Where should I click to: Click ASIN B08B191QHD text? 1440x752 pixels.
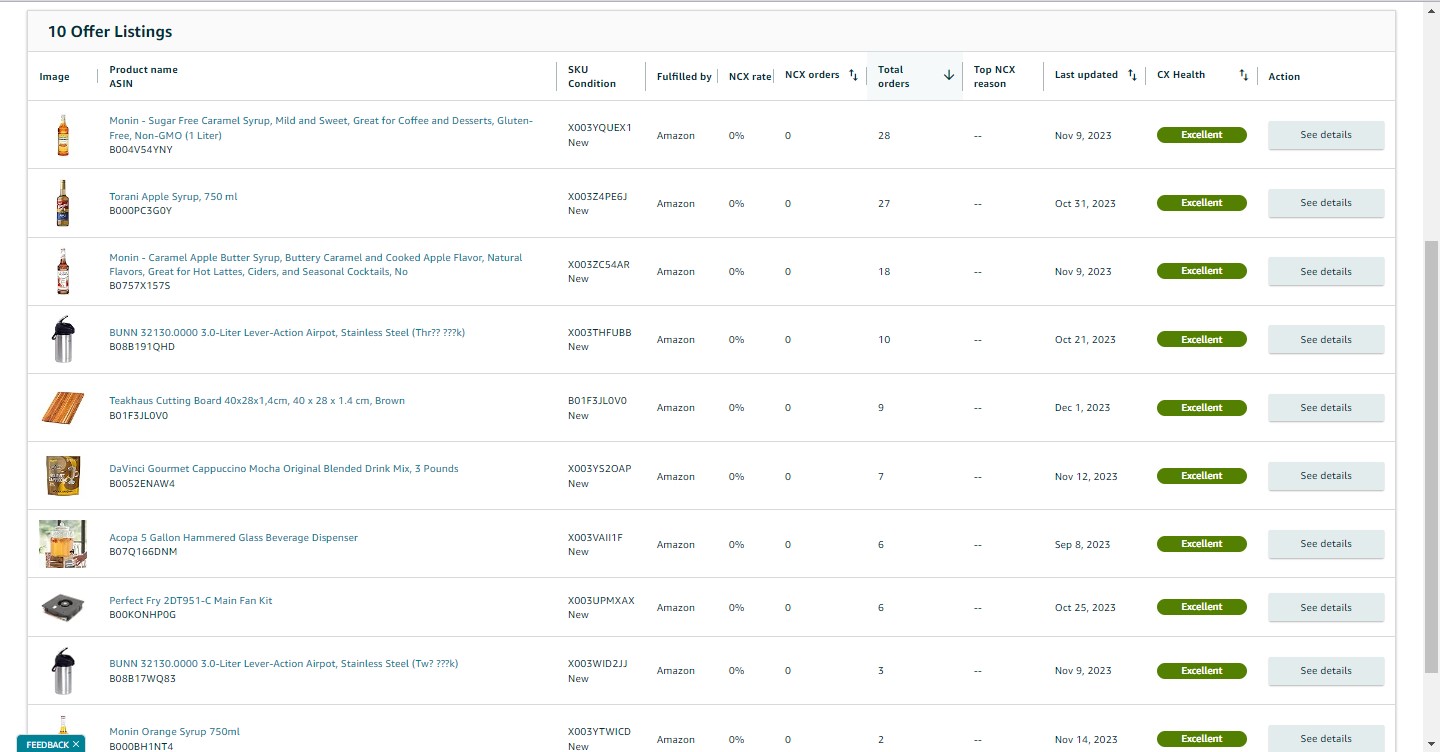142,347
